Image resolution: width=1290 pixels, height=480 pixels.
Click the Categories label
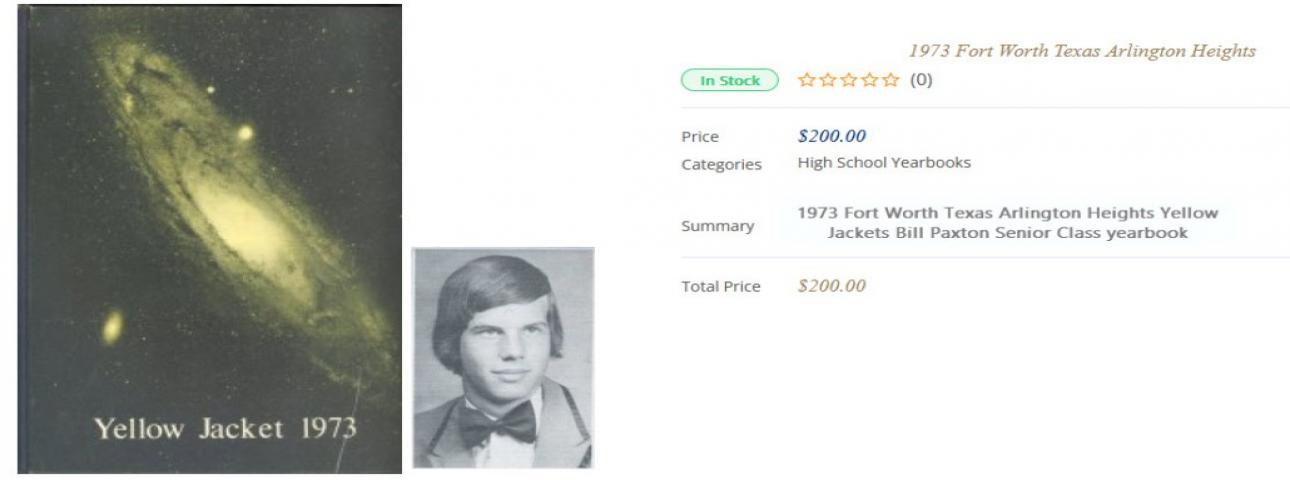[721, 164]
